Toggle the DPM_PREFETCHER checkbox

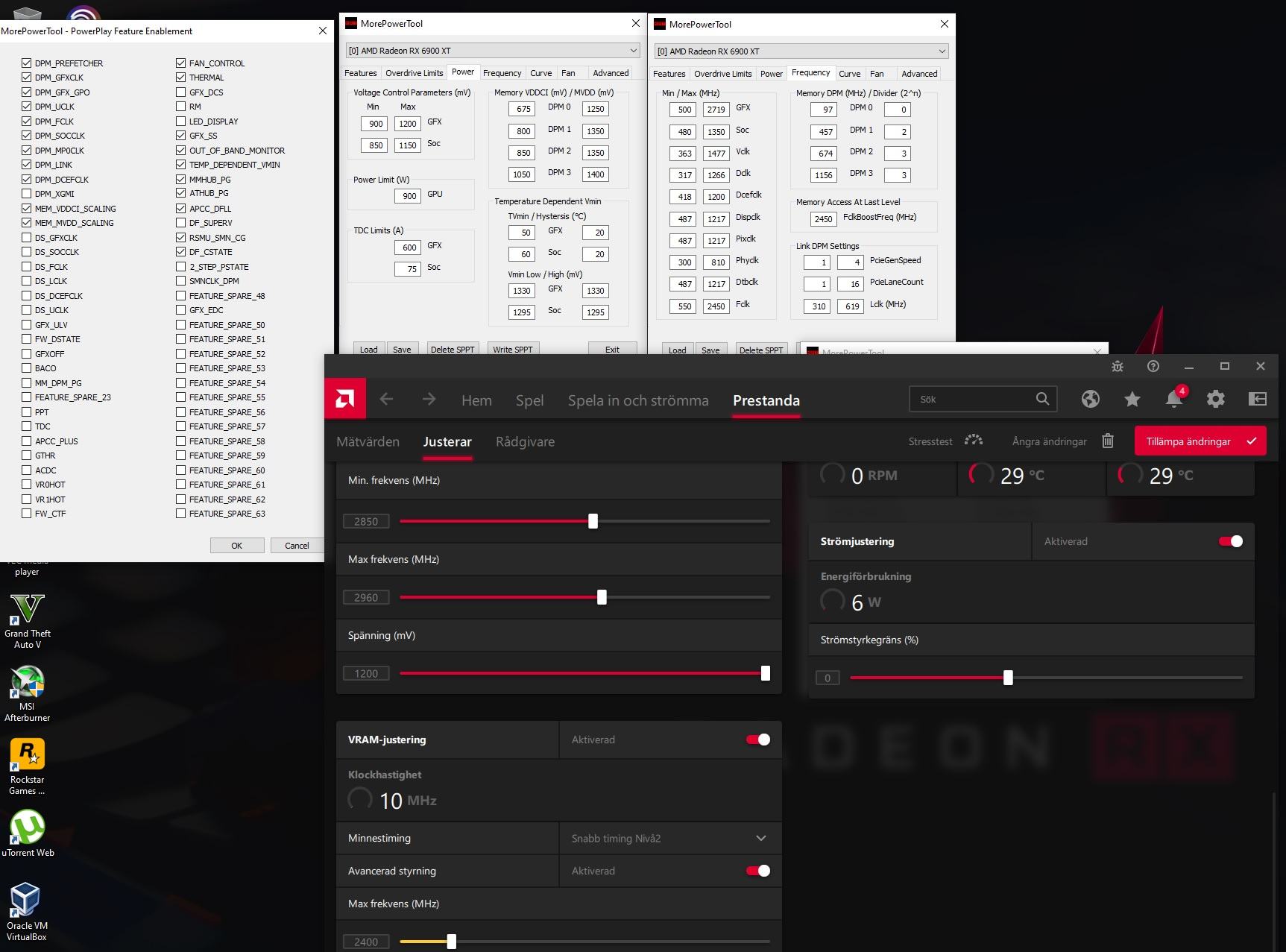(27, 63)
